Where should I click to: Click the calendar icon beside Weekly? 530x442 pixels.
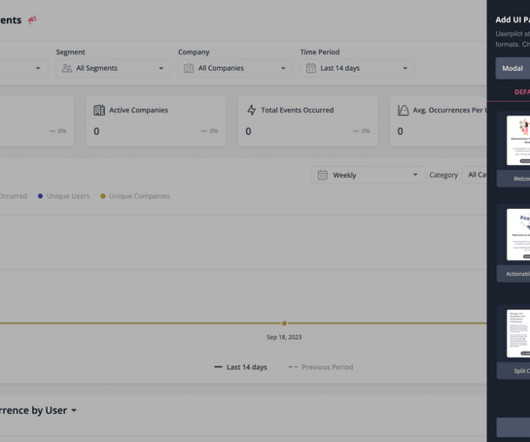tap(322, 175)
